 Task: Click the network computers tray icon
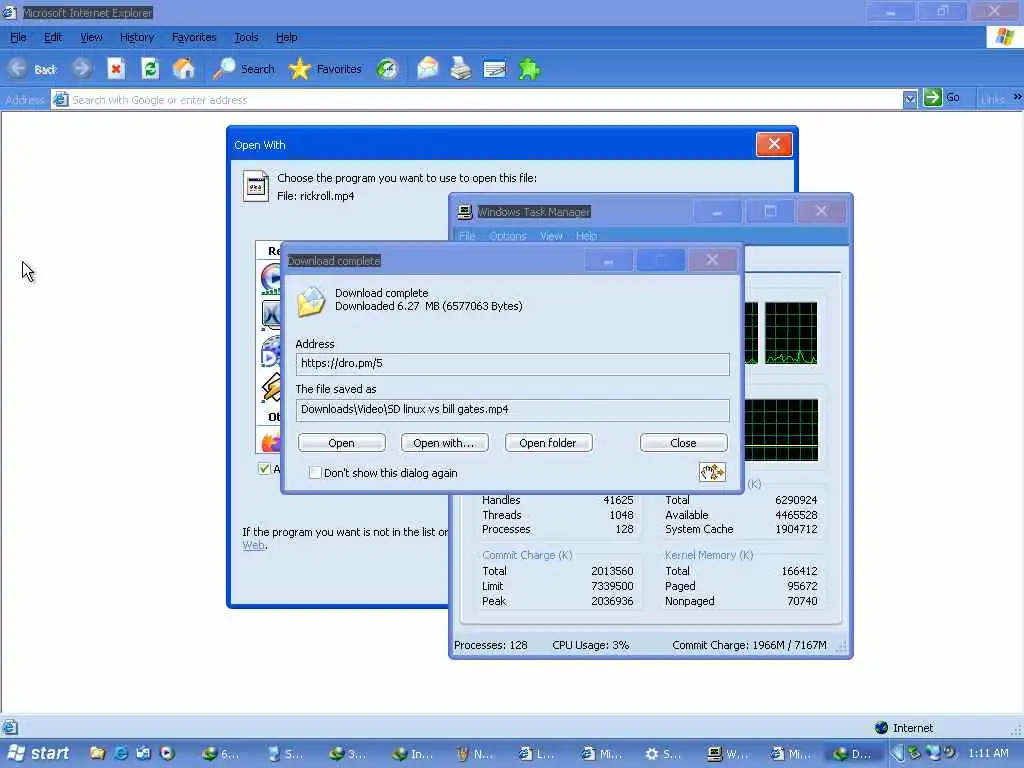[x=933, y=753]
